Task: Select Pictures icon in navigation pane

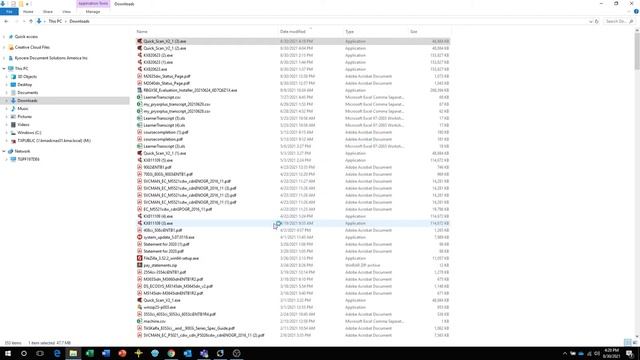Action: (13, 116)
